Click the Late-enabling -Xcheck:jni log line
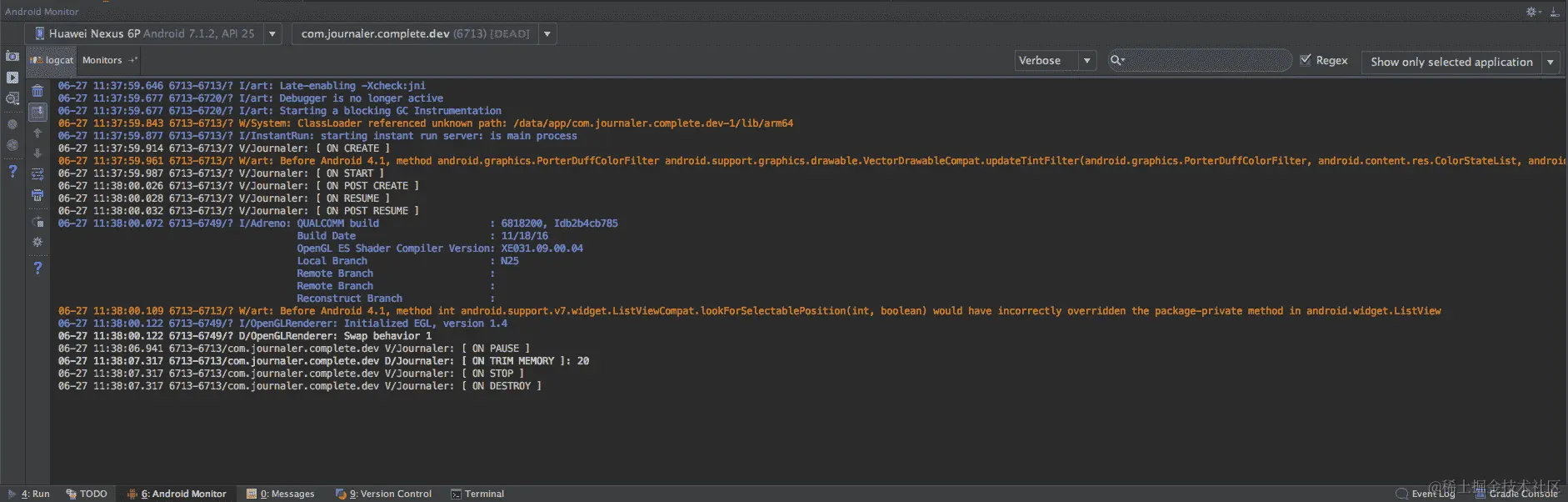 (x=242, y=86)
